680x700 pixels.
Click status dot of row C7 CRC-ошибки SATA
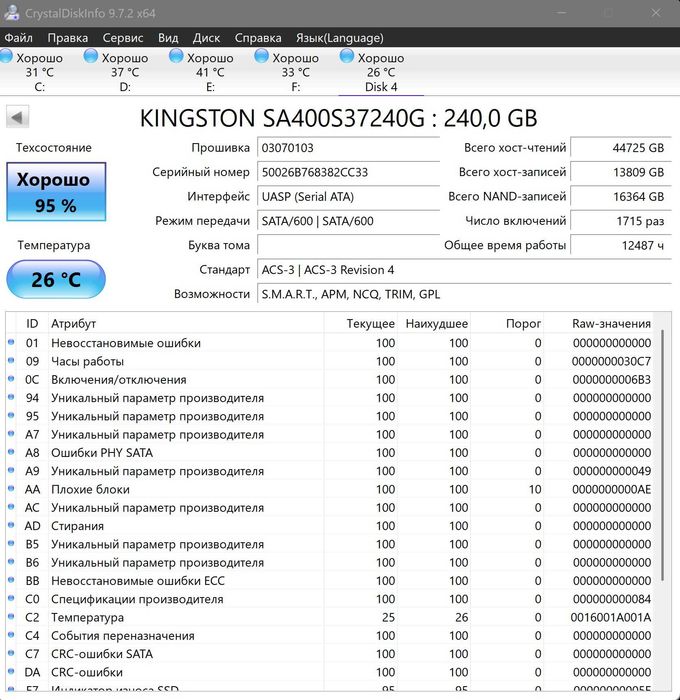pos(11,653)
